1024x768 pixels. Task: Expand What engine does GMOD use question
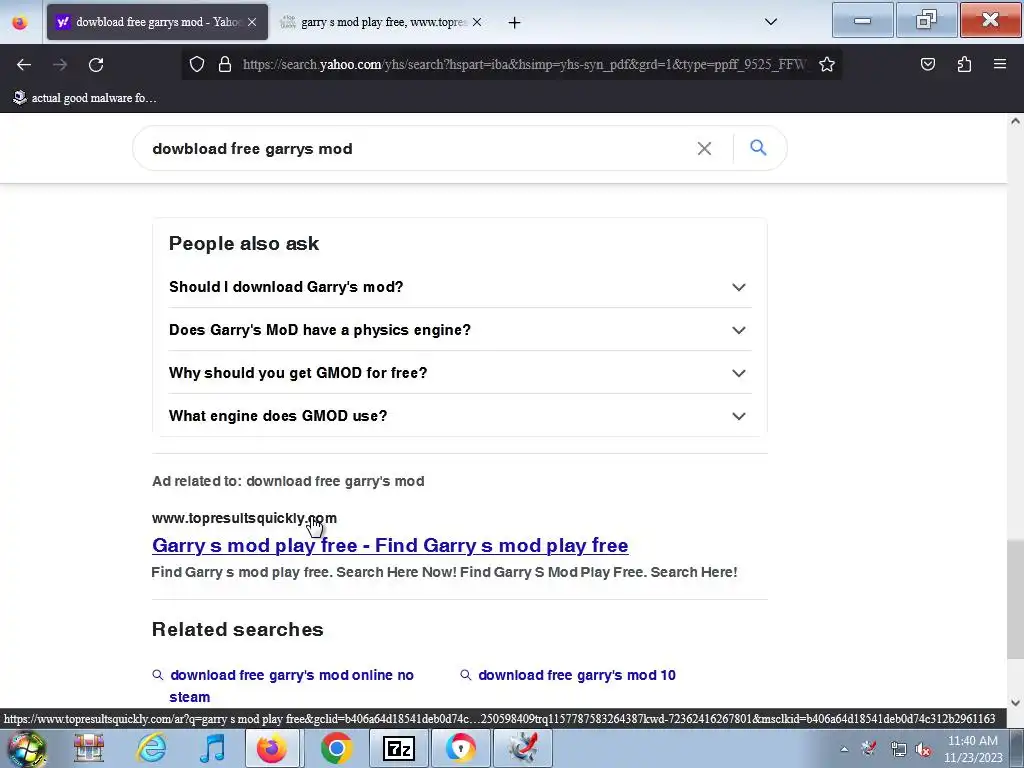click(x=460, y=416)
